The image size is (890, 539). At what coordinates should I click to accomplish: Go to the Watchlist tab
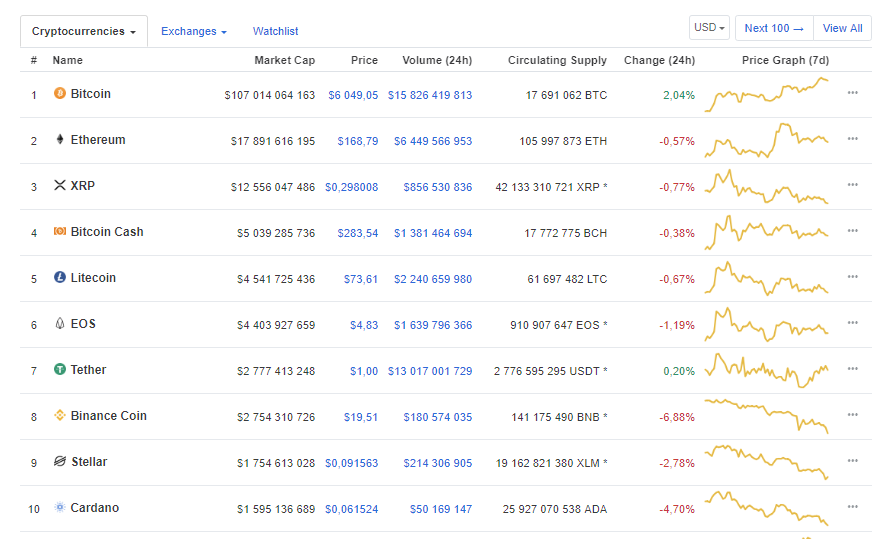point(275,31)
